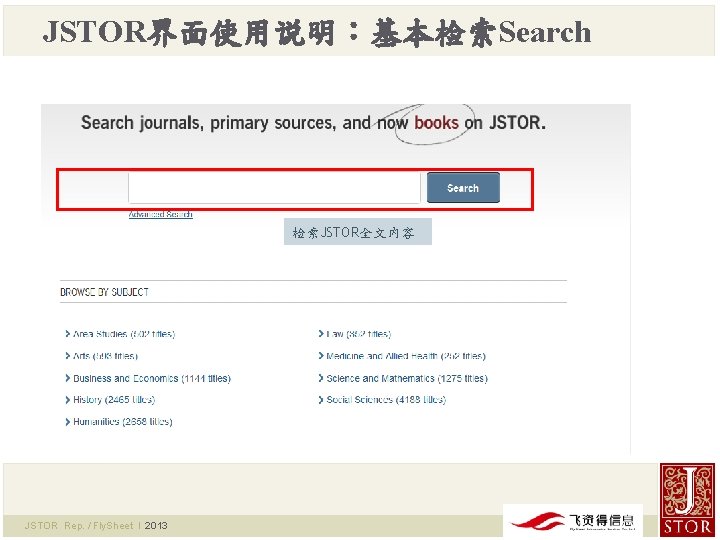The height and width of the screenshot is (540, 720).
Task: Open Law subject link
Action: tap(359, 334)
